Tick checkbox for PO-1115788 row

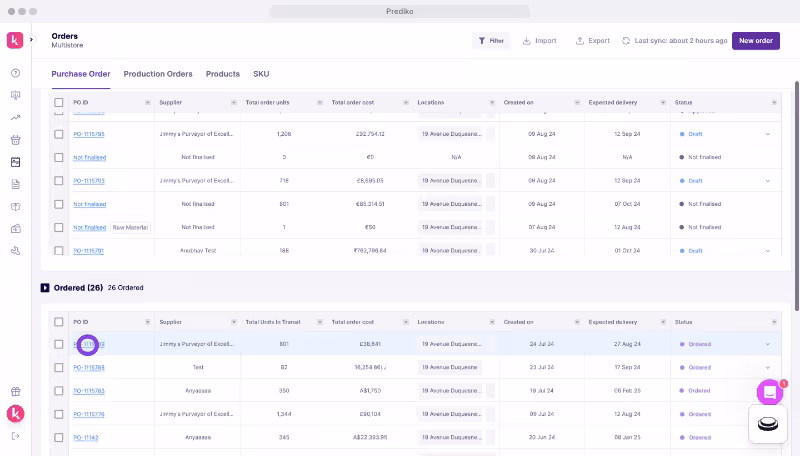tap(59, 368)
